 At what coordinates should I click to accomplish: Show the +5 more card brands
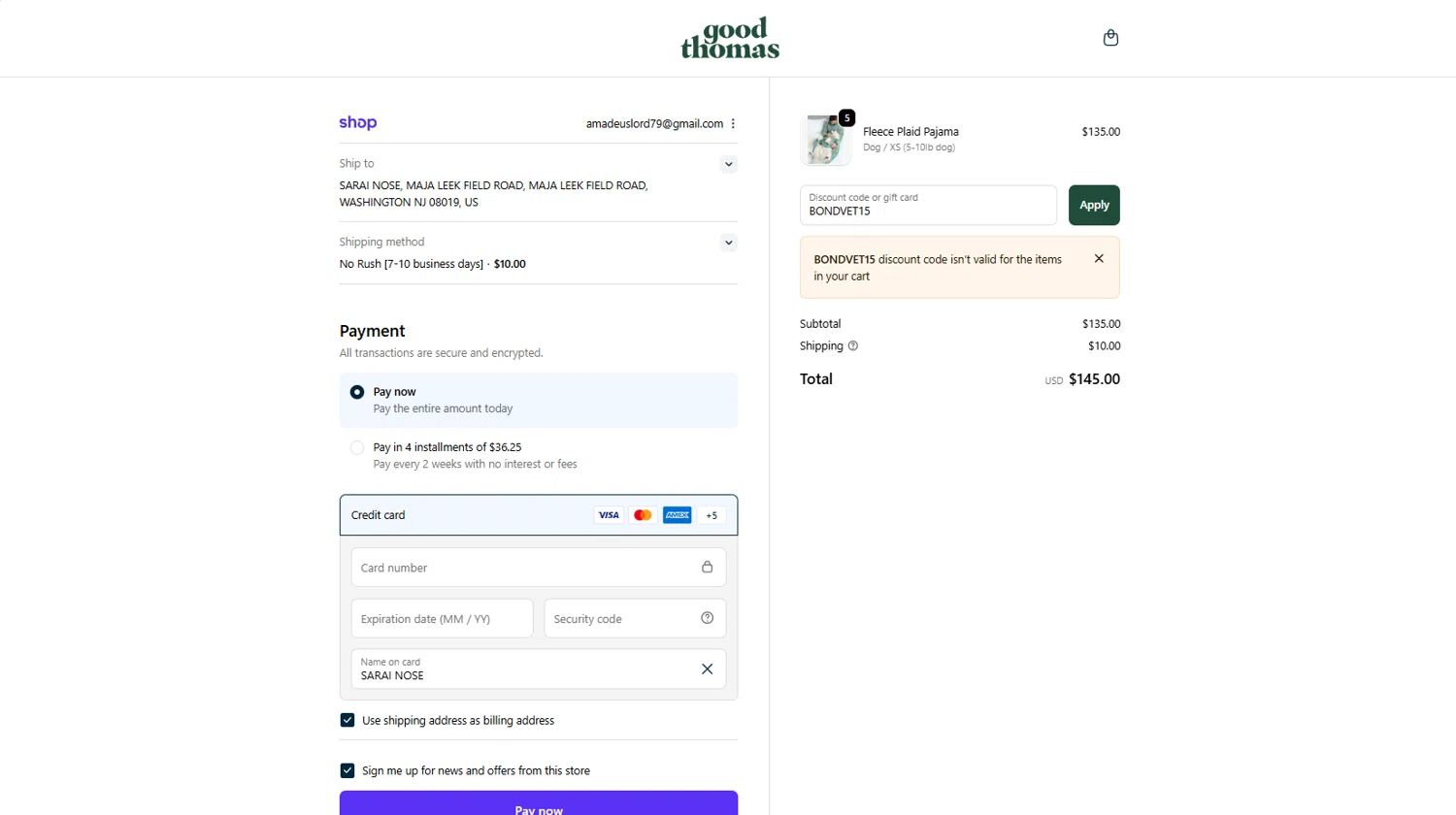pyautogui.click(x=711, y=515)
